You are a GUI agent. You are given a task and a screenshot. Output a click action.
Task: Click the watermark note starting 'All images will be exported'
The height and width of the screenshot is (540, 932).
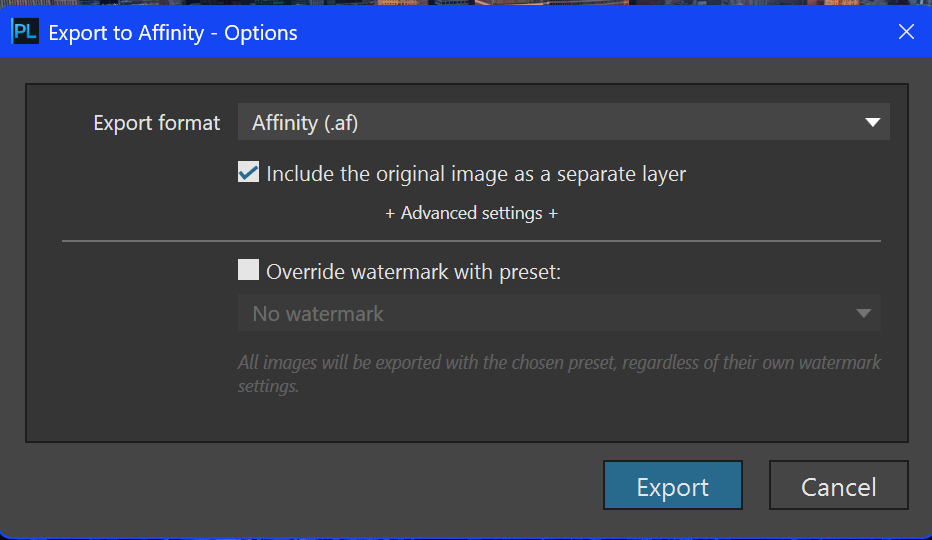pos(559,374)
